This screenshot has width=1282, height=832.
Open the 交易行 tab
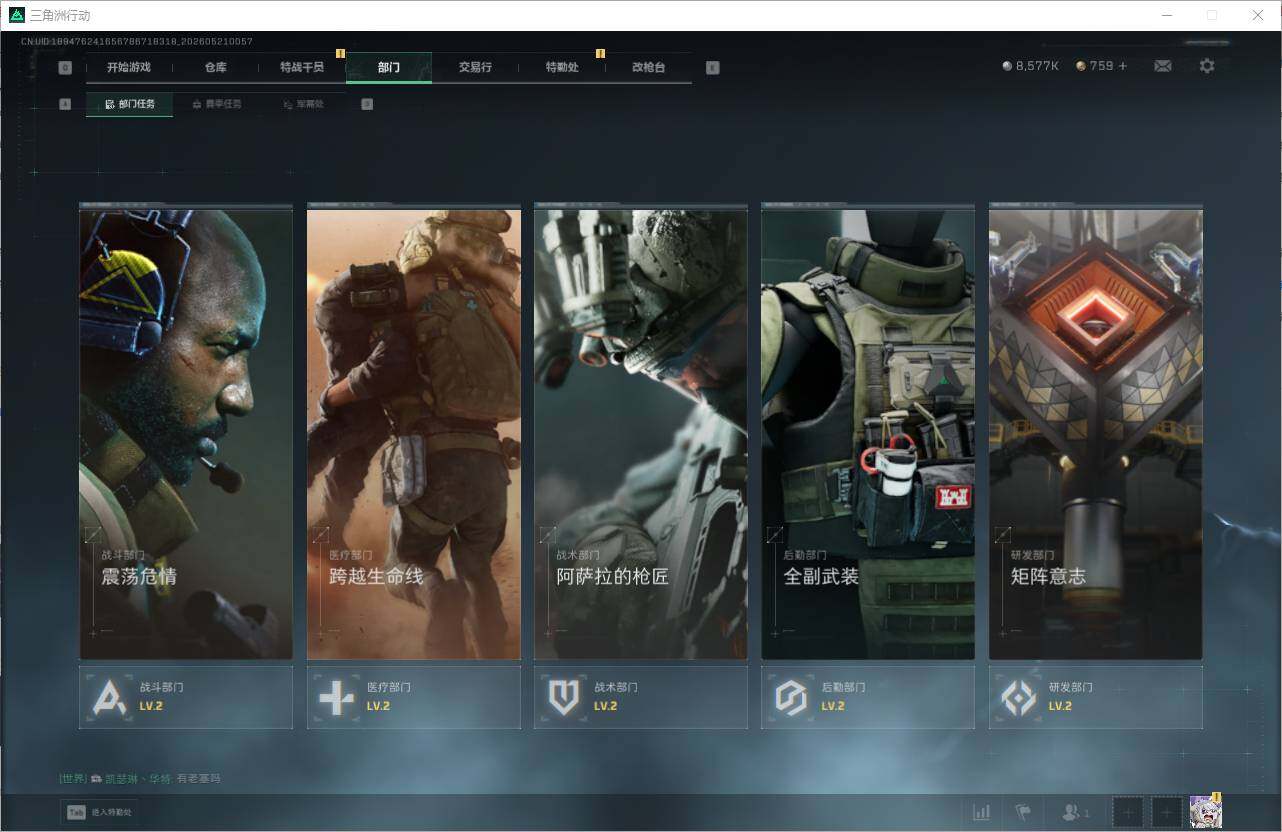(x=475, y=68)
